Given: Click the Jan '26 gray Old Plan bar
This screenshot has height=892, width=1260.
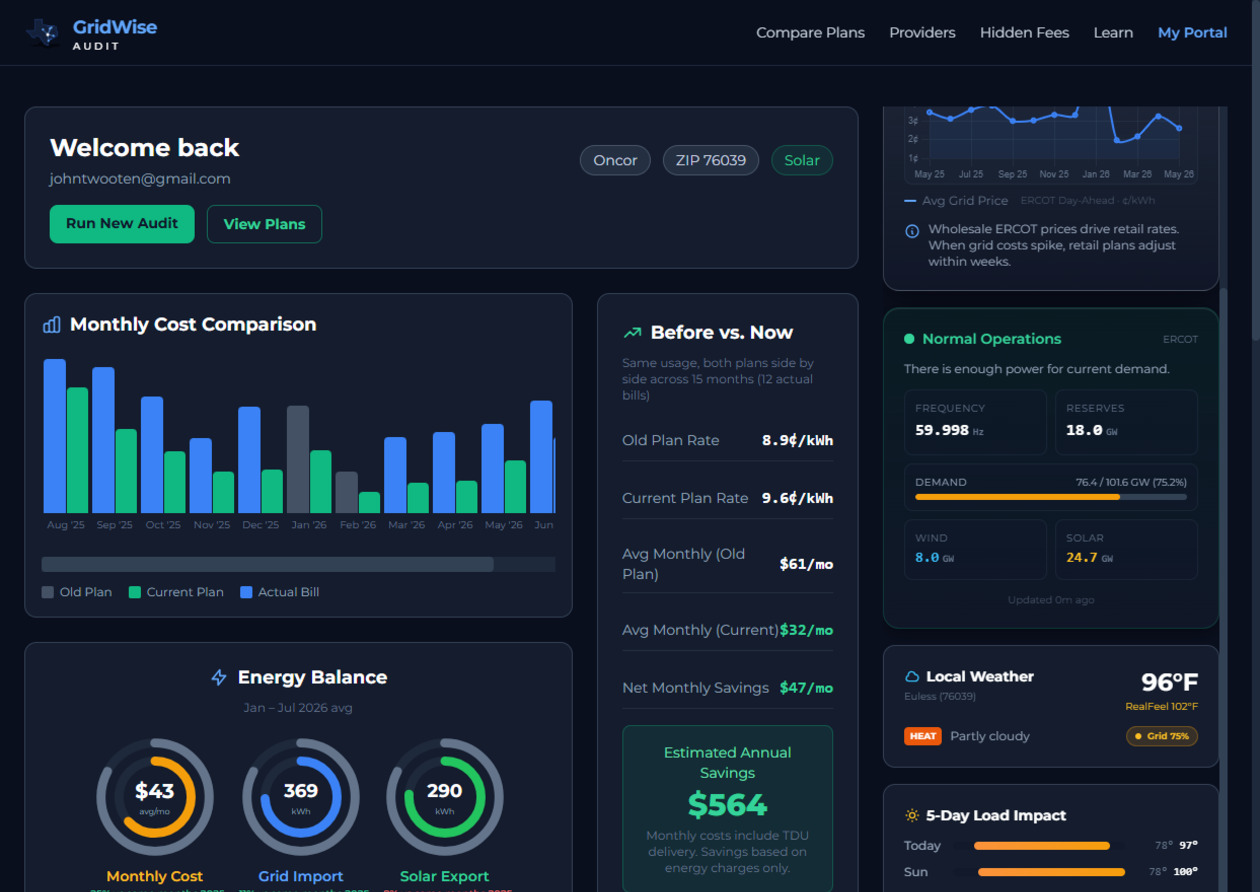Looking at the screenshot, I should 298,459.
